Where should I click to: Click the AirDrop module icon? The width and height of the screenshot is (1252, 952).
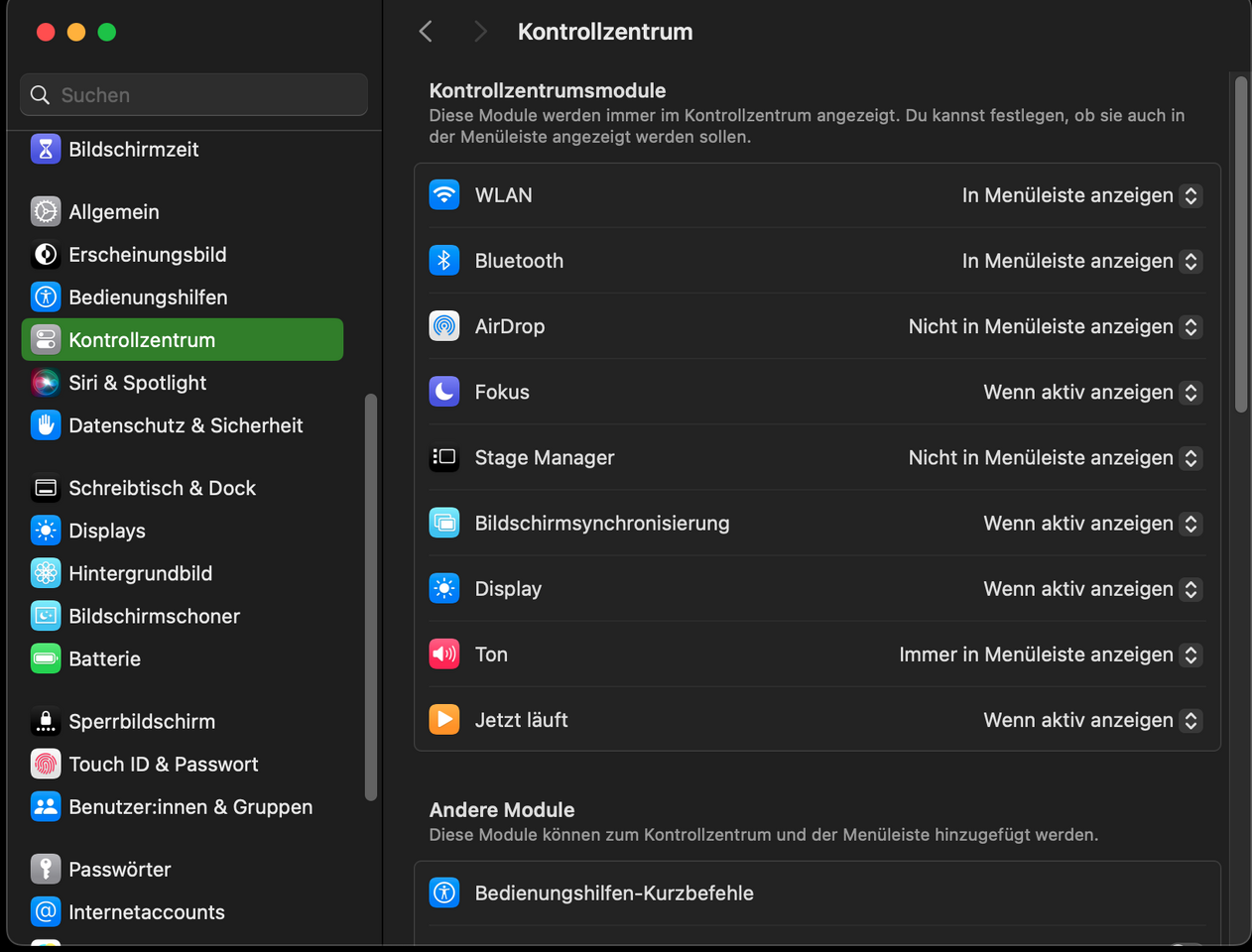coord(444,325)
